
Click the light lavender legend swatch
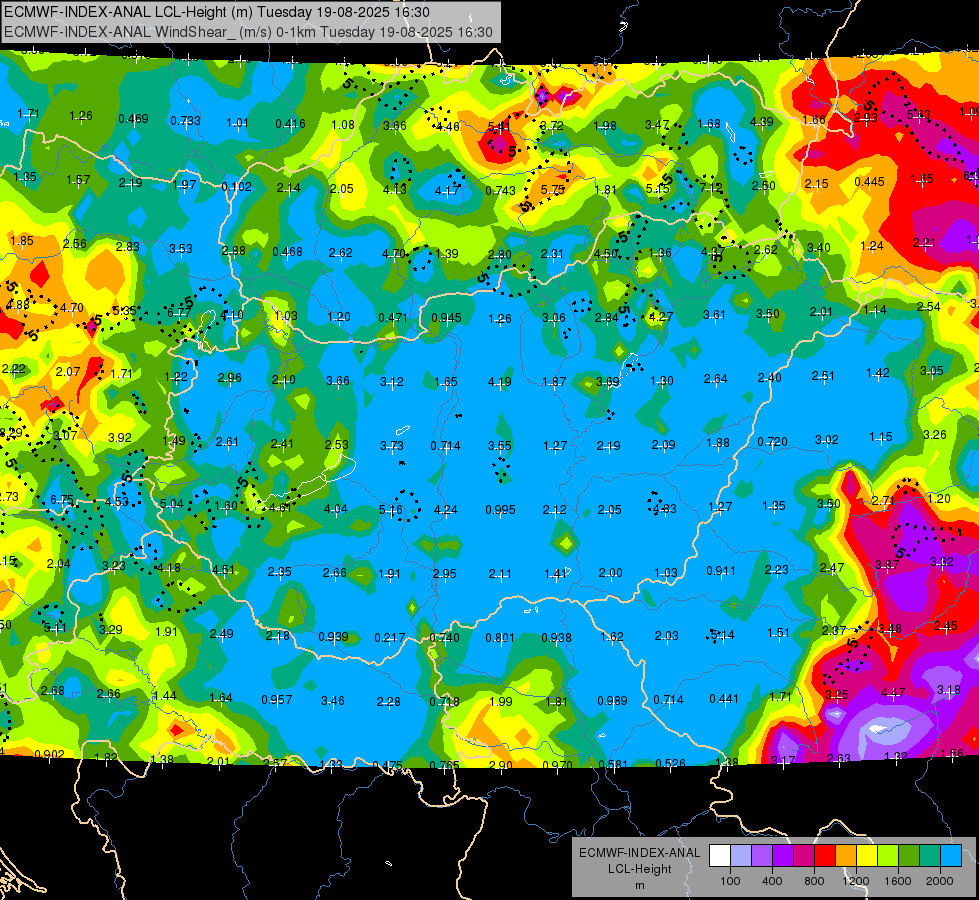741,856
